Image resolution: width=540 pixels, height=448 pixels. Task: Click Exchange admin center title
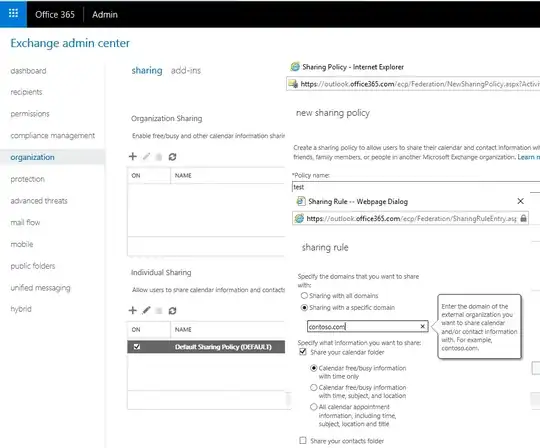(70, 43)
